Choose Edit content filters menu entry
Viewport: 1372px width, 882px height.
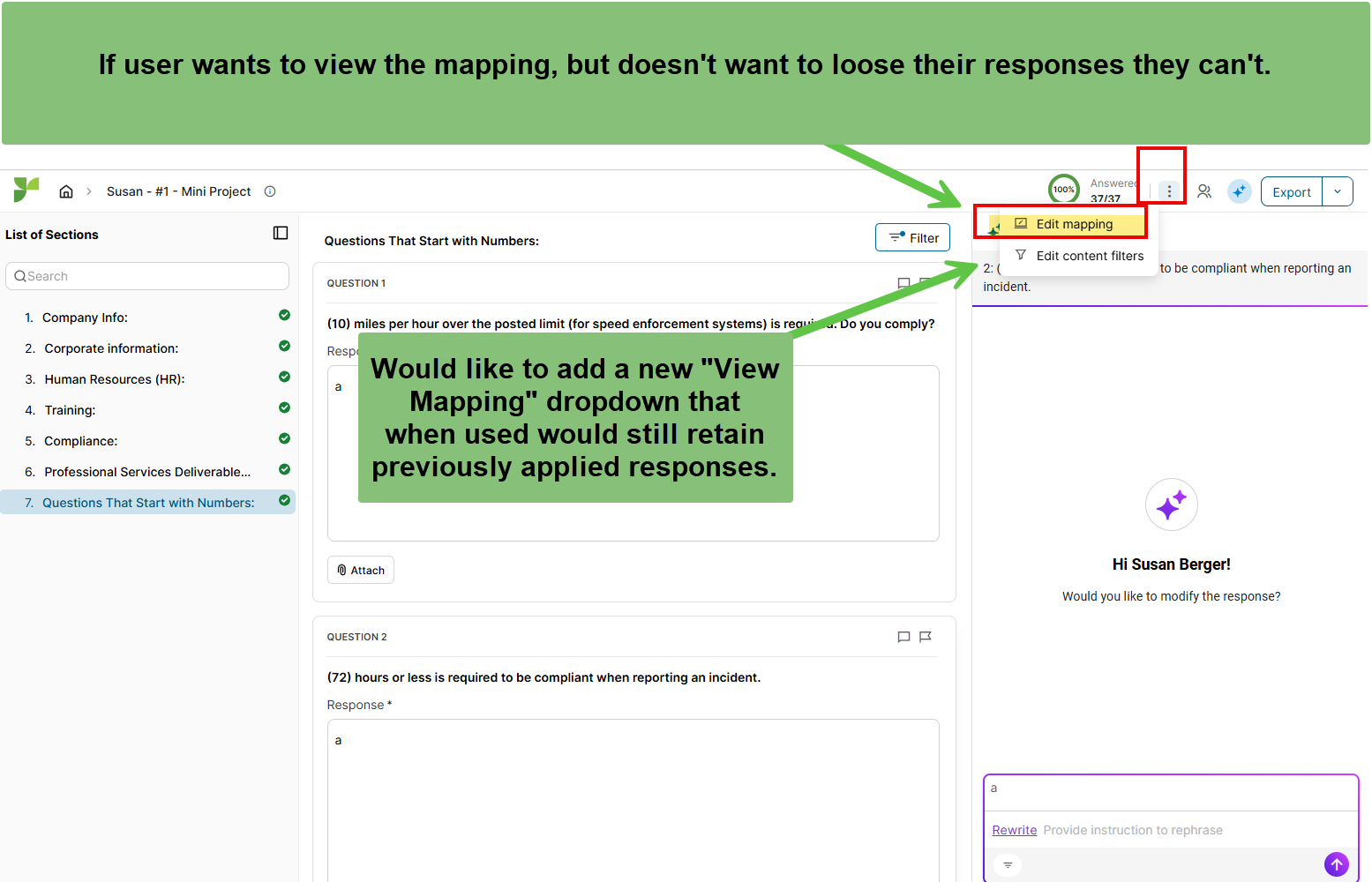point(1078,256)
